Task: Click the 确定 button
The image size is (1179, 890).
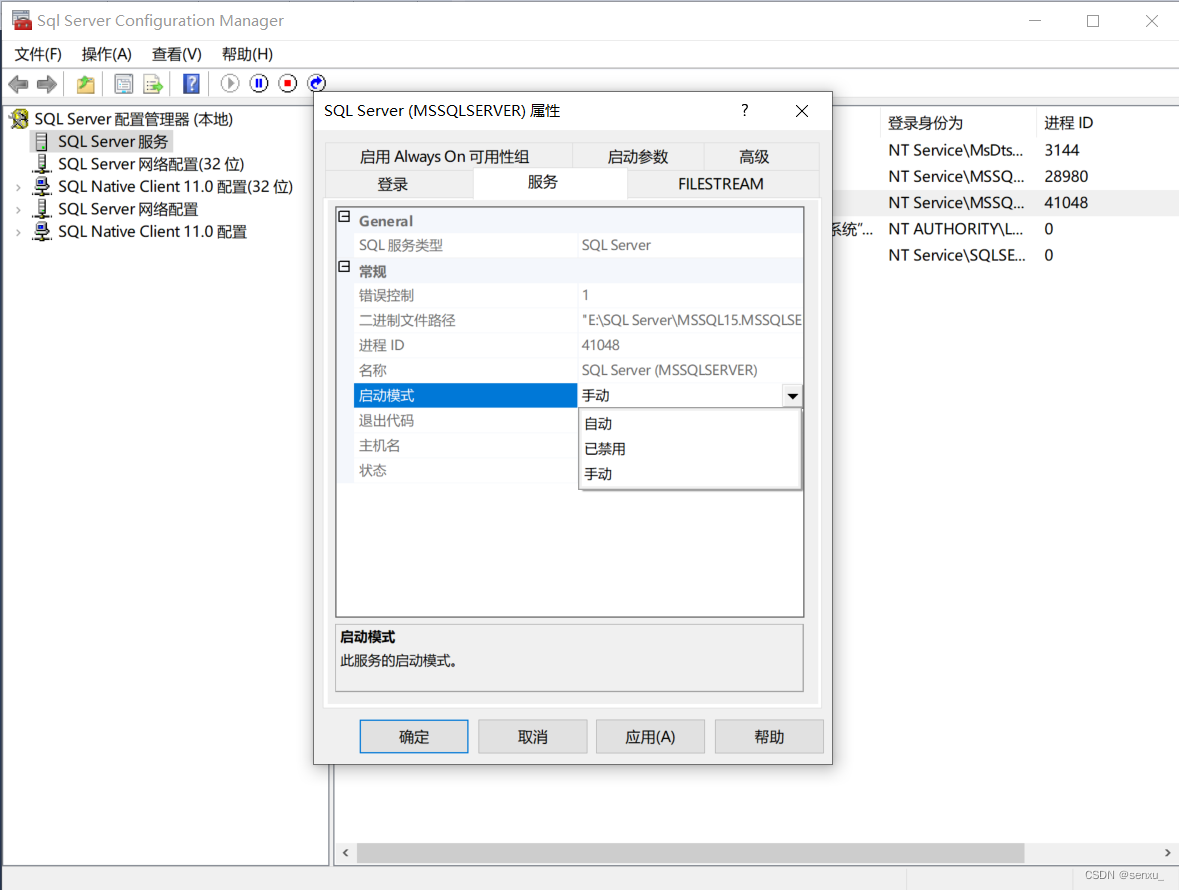Action: [x=414, y=737]
